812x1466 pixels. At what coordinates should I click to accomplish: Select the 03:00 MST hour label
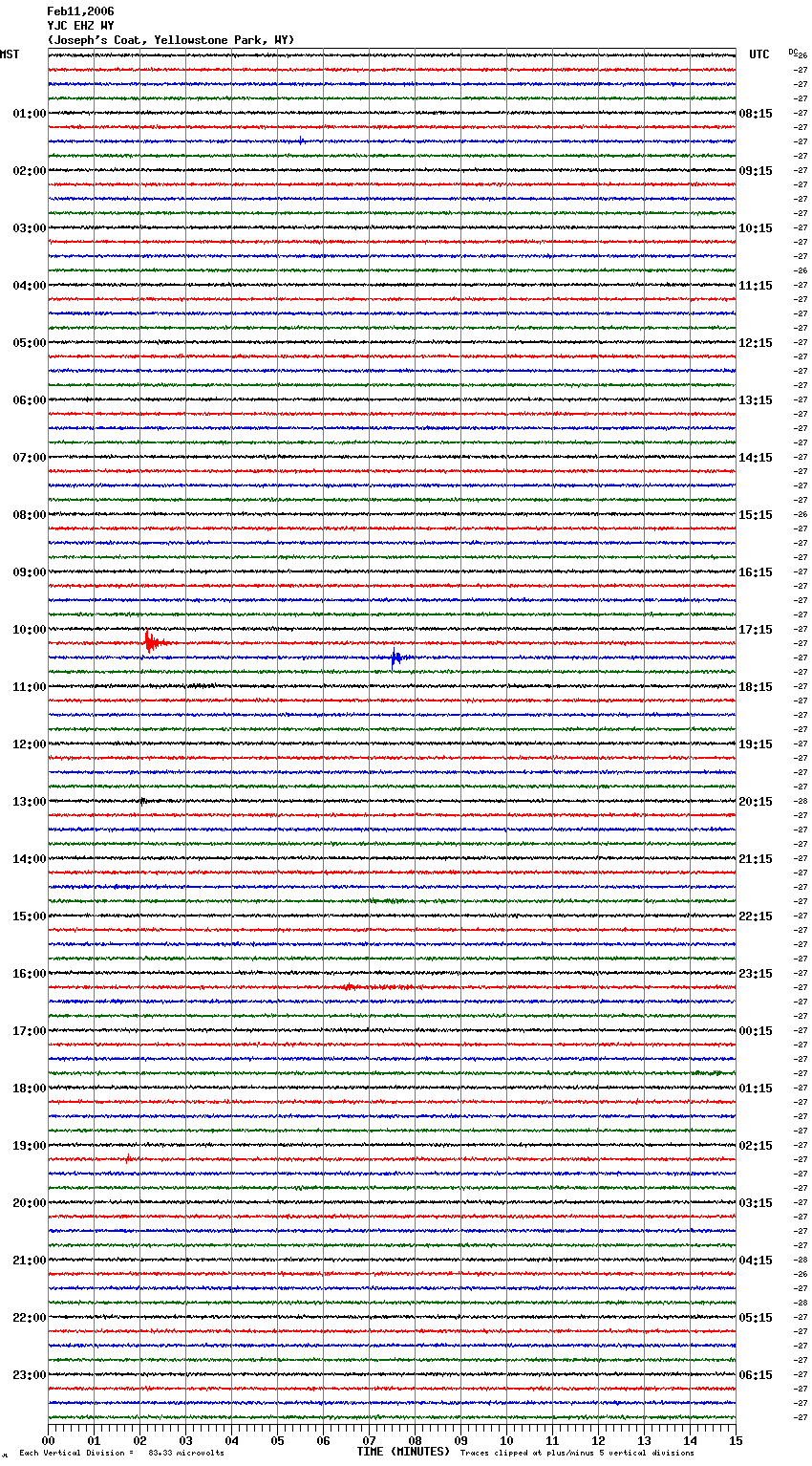pos(29,228)
